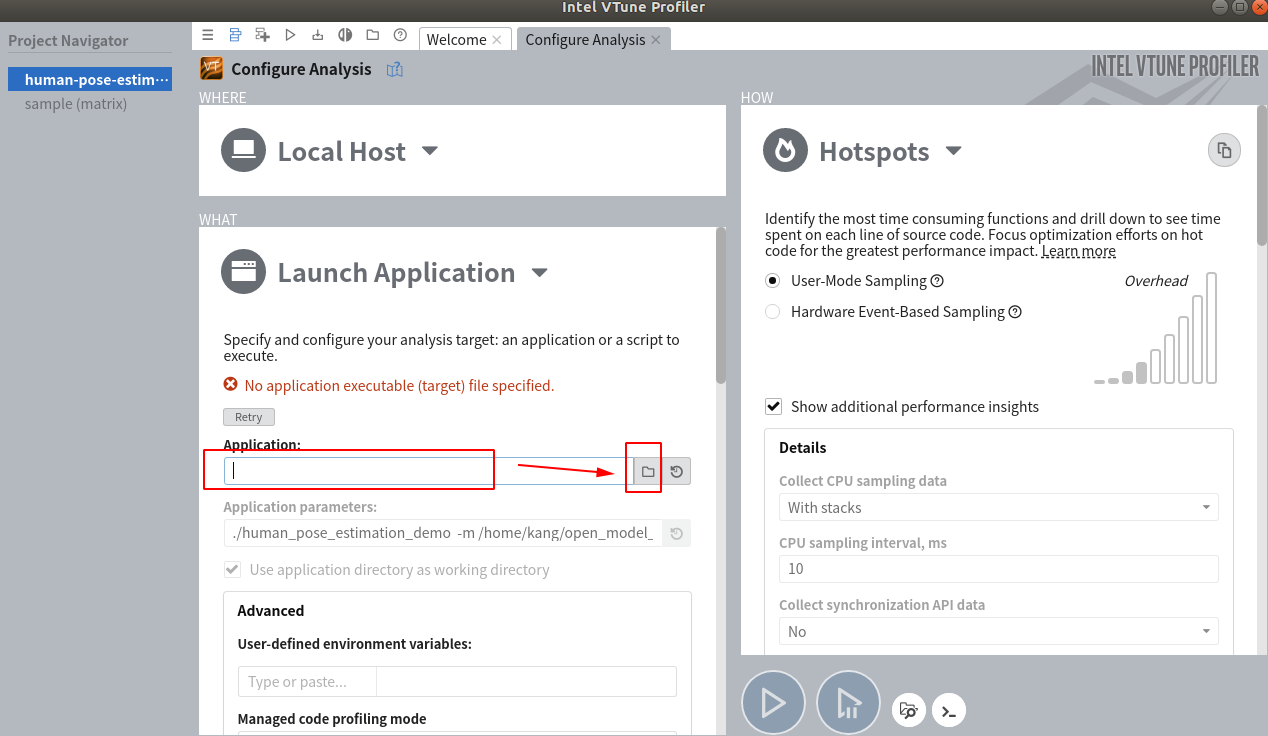Click the Advanced section heading
The width and height of the screenshot is (1268, 736).
pyautogui.click(x=271, y=610)
